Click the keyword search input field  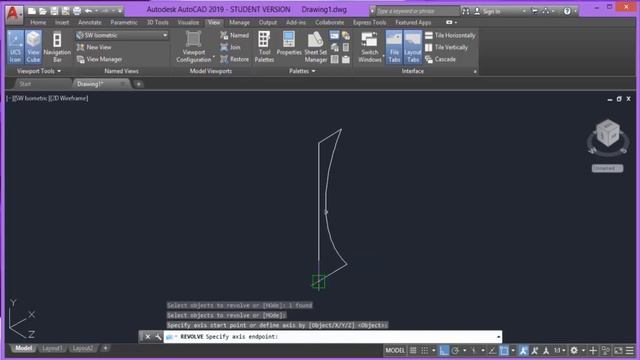click(417, 11)
